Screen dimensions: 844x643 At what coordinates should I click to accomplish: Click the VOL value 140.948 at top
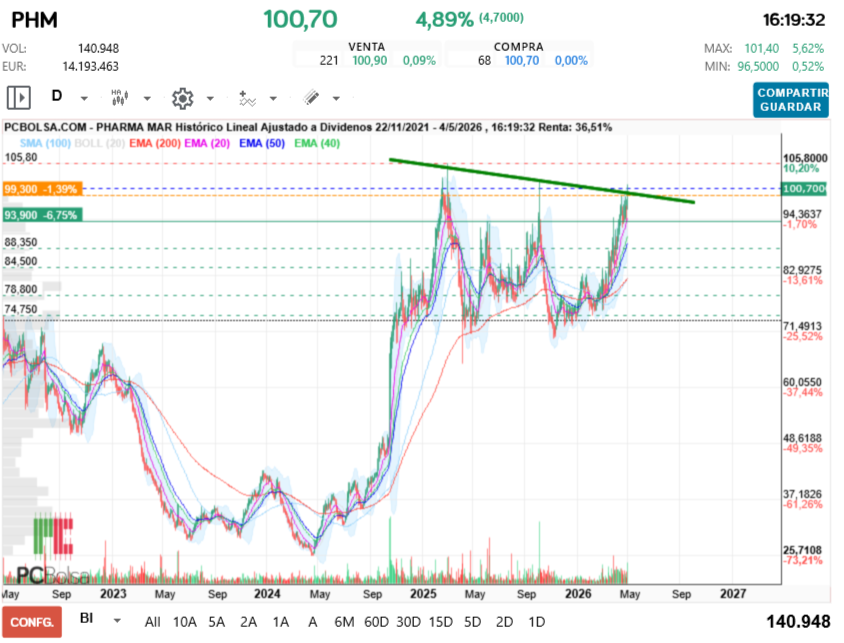click(x=98, y=48)
